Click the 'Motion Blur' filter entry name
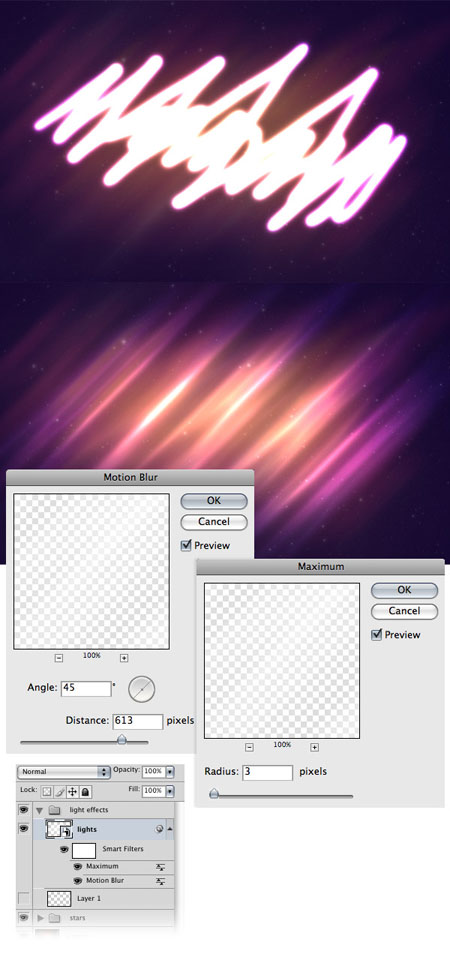The image size is (450, 957). [x=105, y=881]
